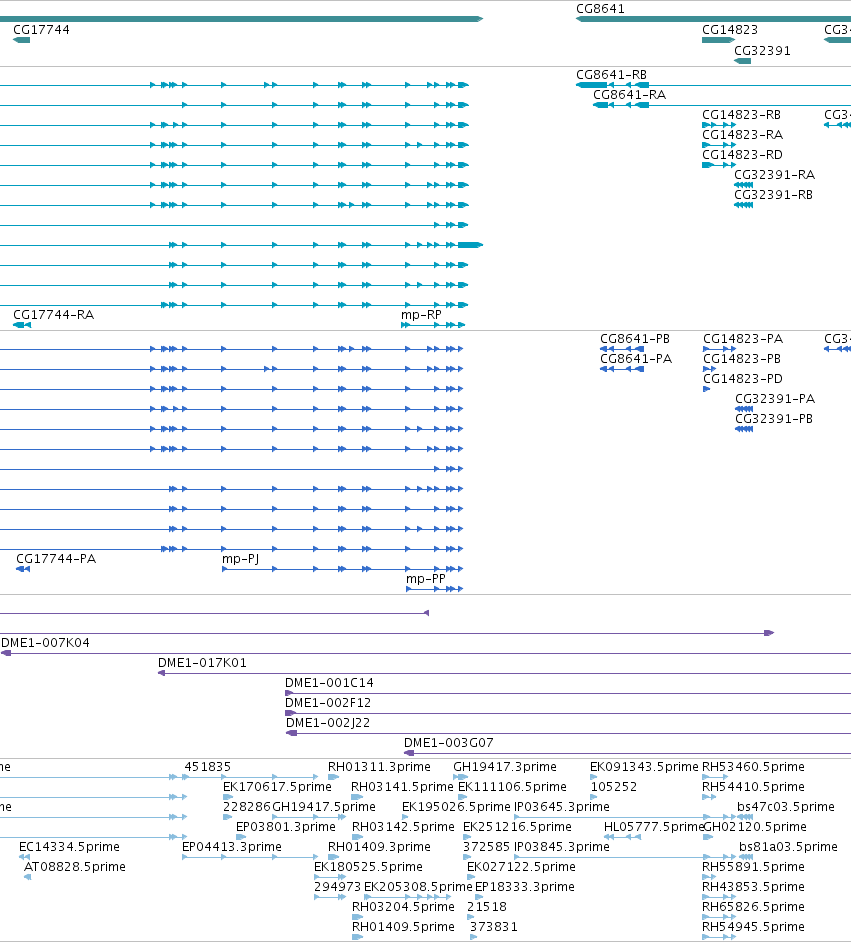Select the 451835 EST label
851x942 pixels.
207,767
